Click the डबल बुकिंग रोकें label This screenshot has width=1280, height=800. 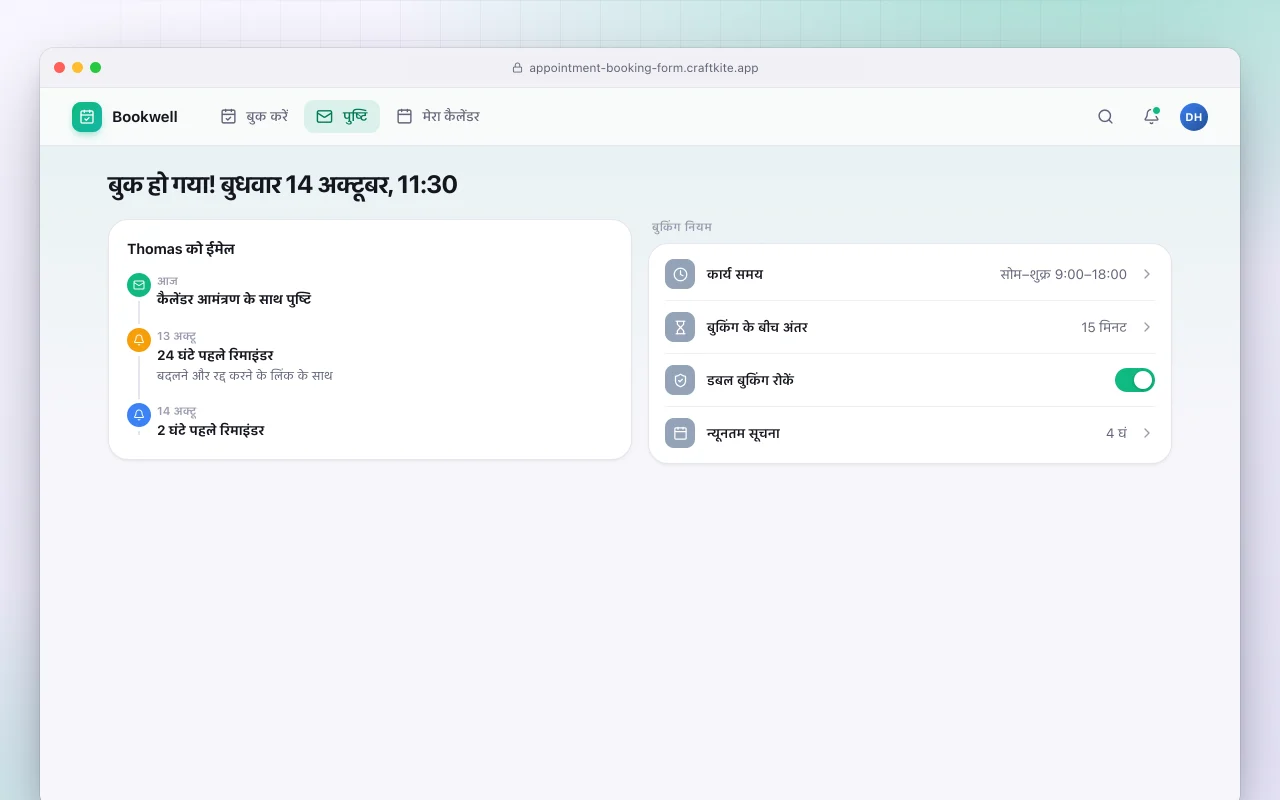[x=750, y=380]
